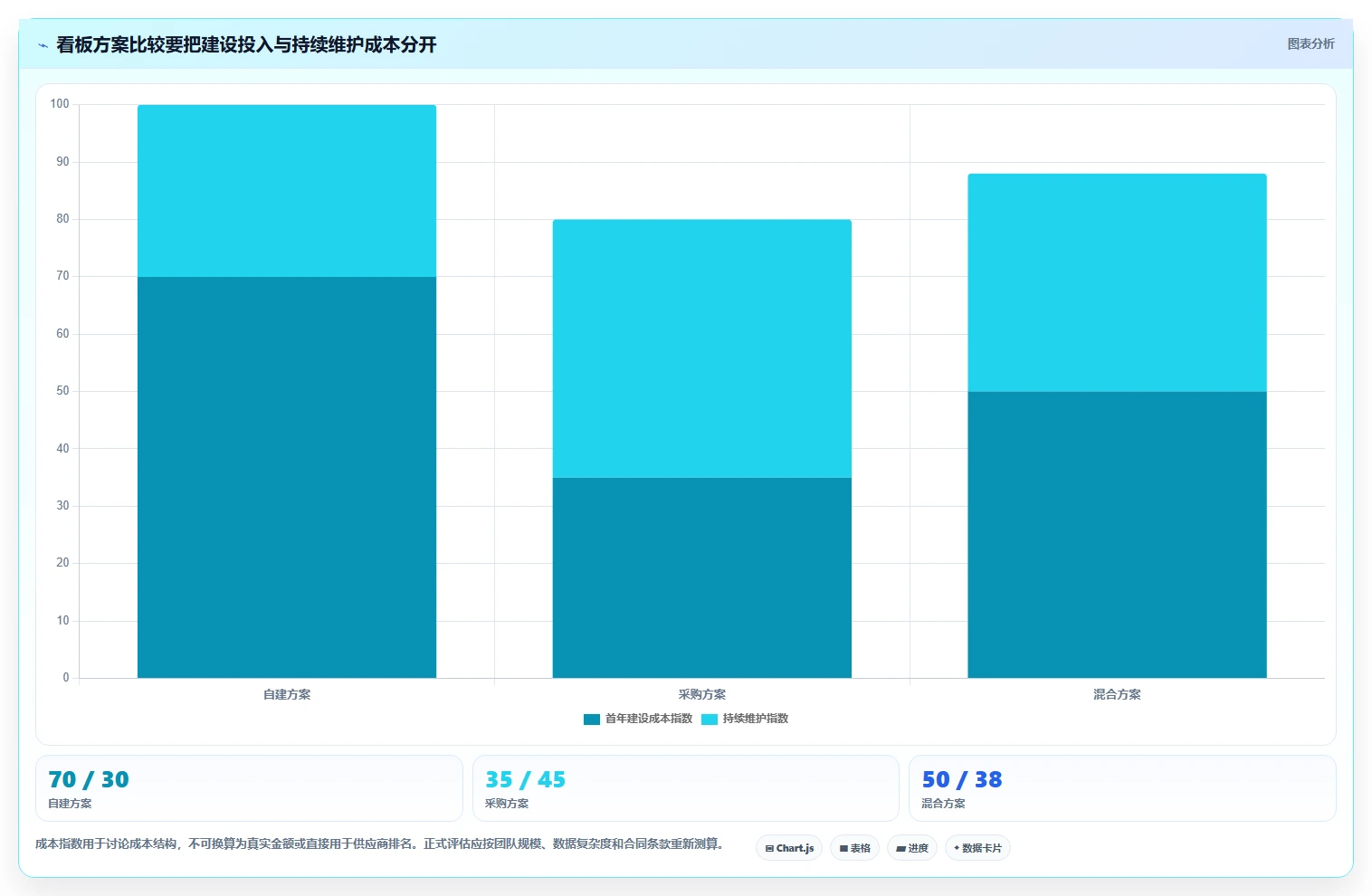
Task: Click the y-axis tick label 20
Action: pyautogui.click(x=62, y=563)
